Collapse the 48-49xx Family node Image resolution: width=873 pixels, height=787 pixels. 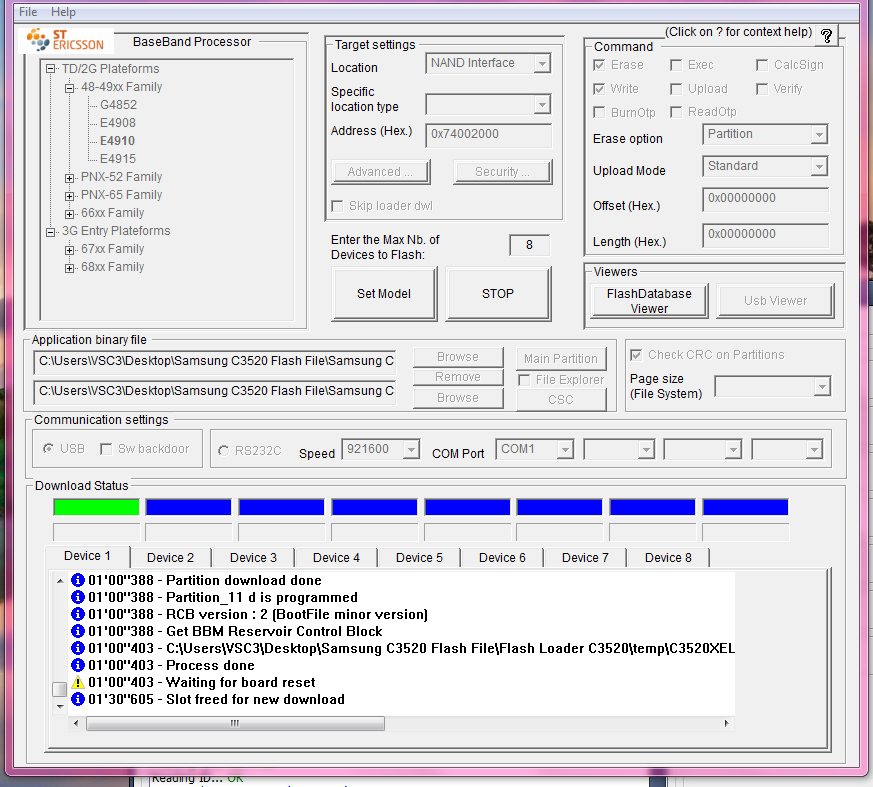click(x=70, y=87)
